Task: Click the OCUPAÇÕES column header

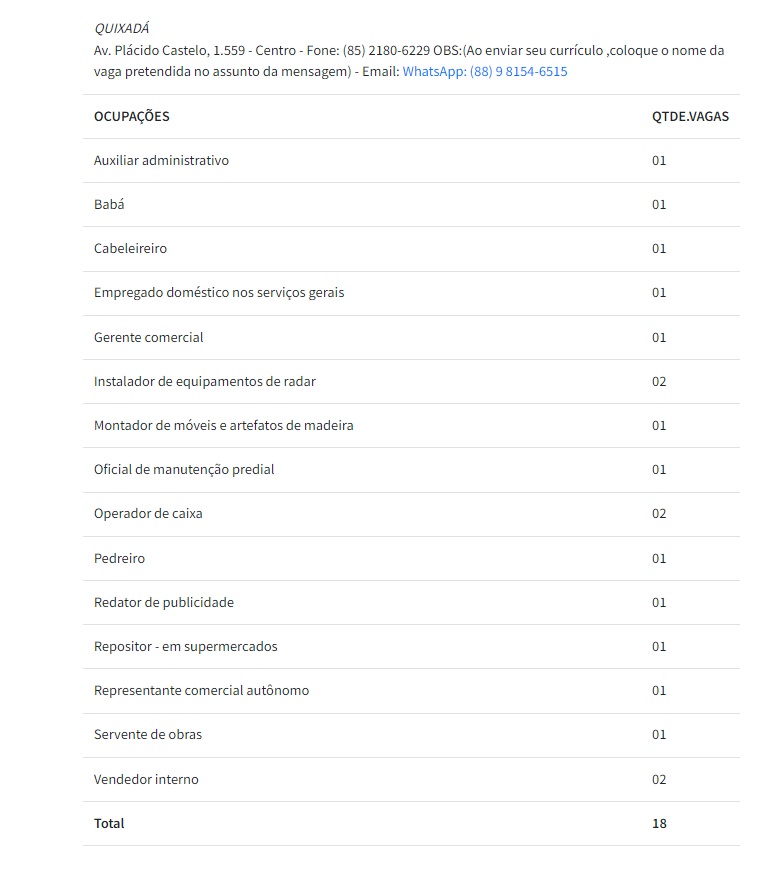Action: [x=132, y=116]
